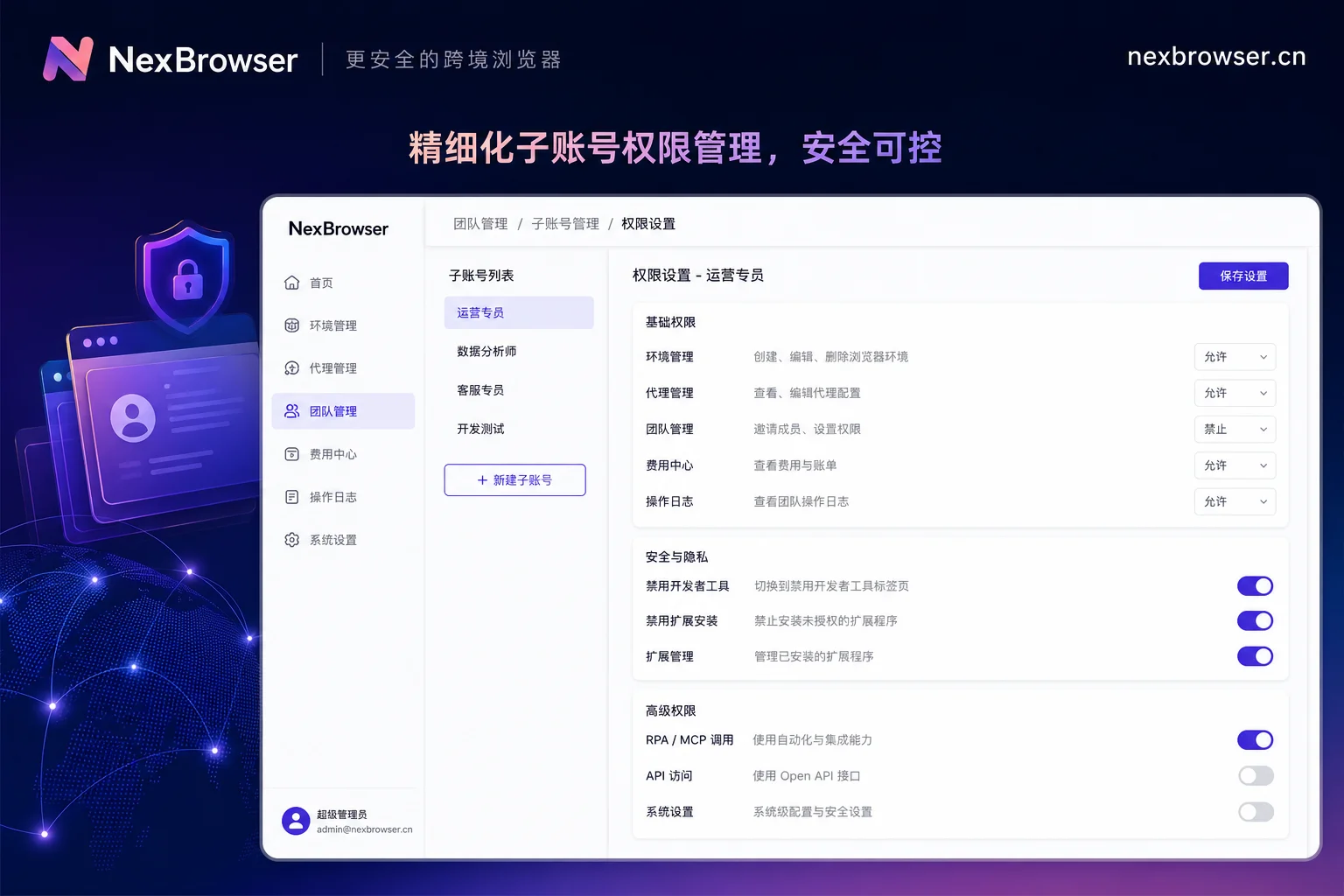Click the billing center sidebar icon
Image resolution: width=1344 pixels, height=896 pixels.
pos(292,454)
